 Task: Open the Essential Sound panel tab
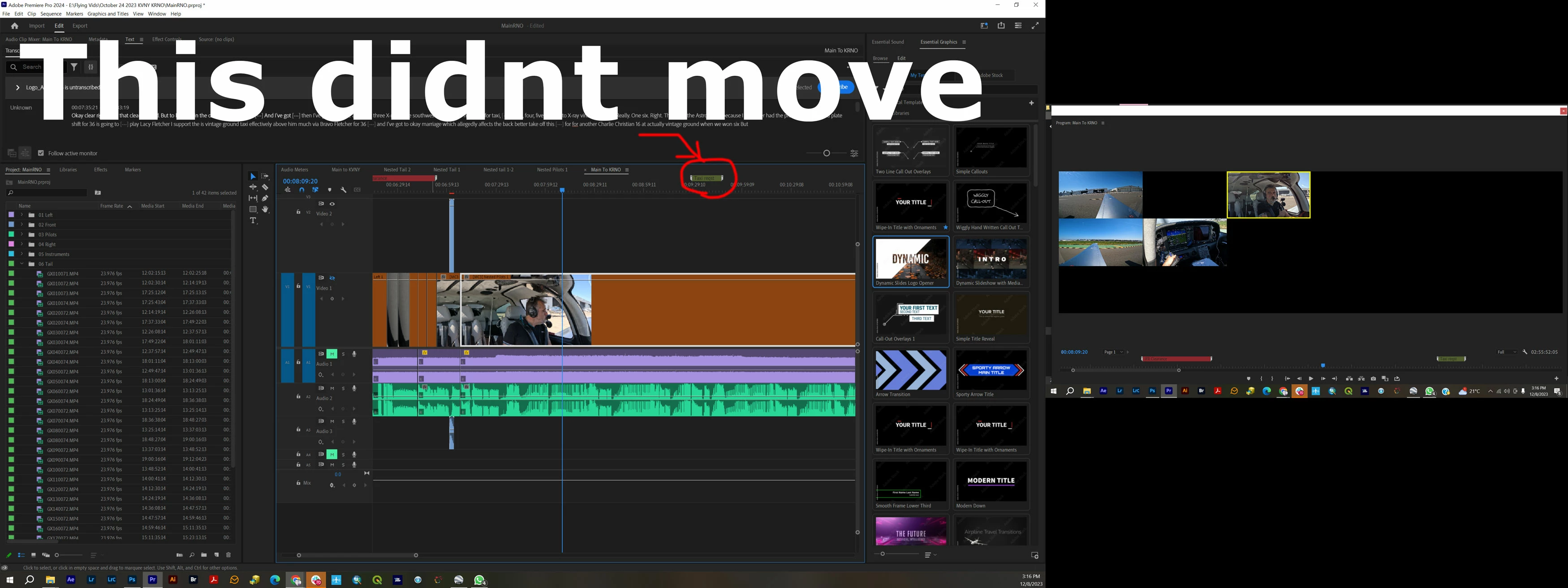[887, 42]
